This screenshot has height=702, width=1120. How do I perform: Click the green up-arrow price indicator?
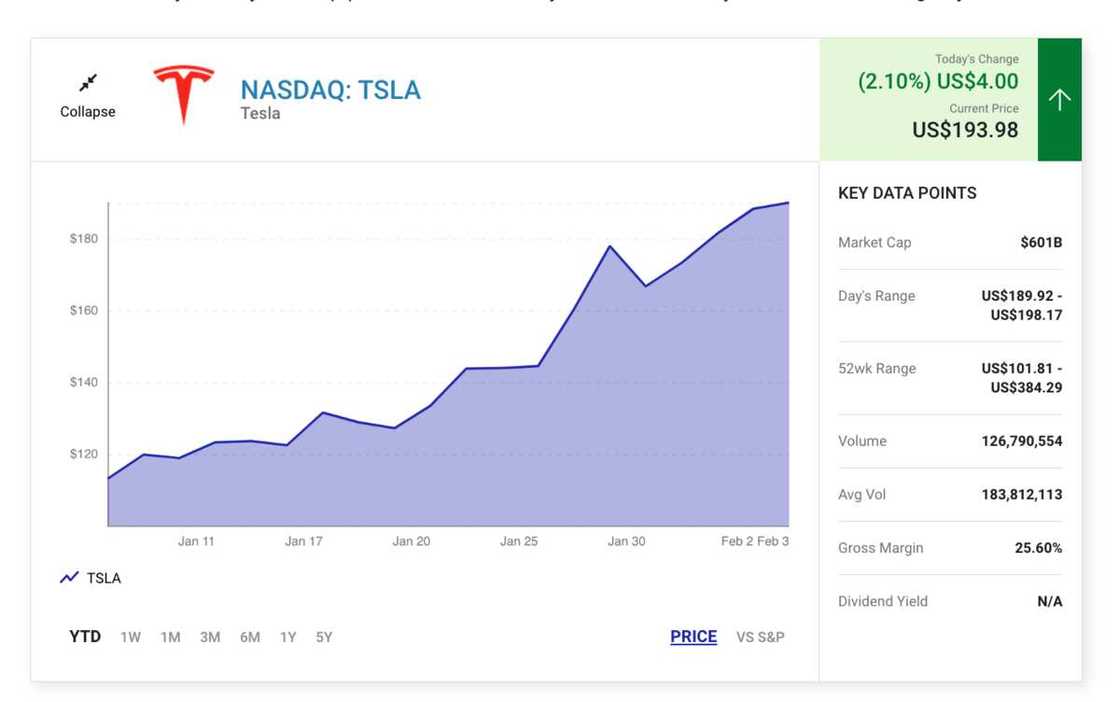click(1059, 99)
